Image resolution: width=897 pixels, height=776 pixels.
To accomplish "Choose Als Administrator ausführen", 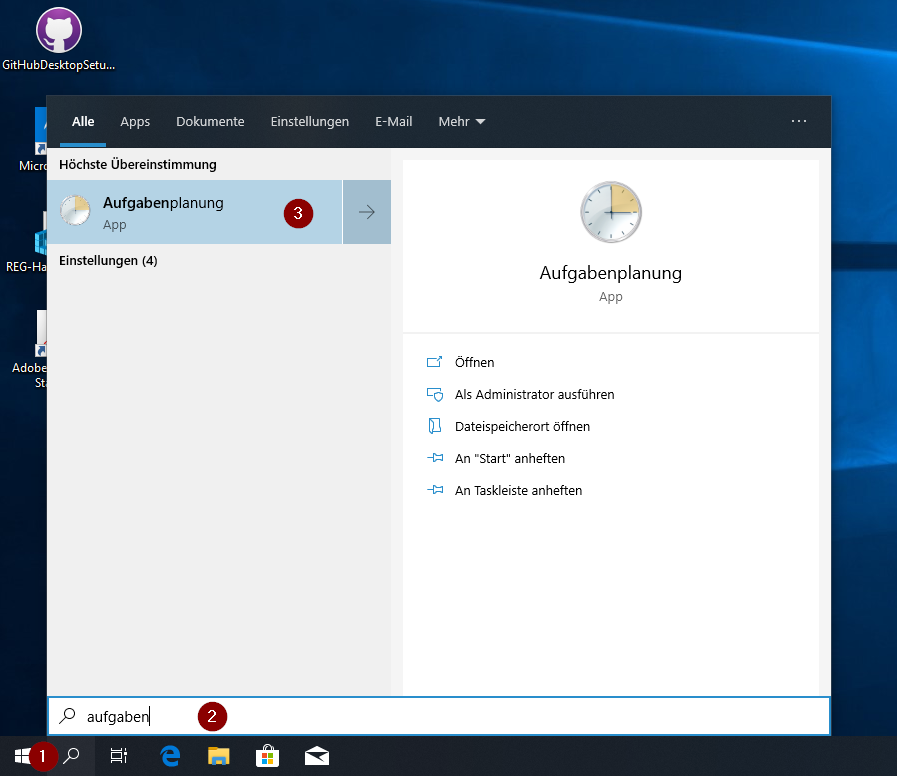I will click(x=534, y=395).
